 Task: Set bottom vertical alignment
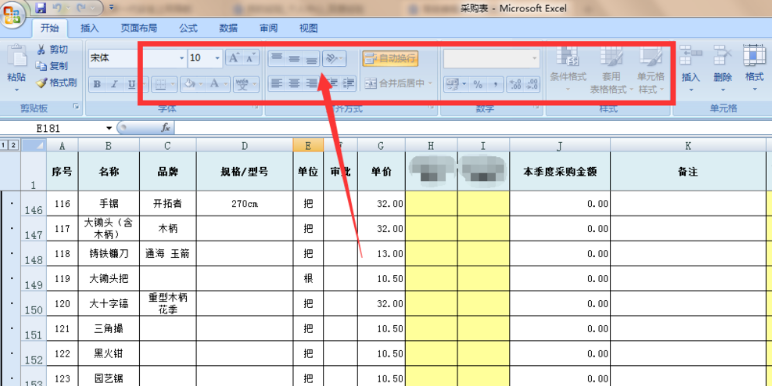(311, 59)
